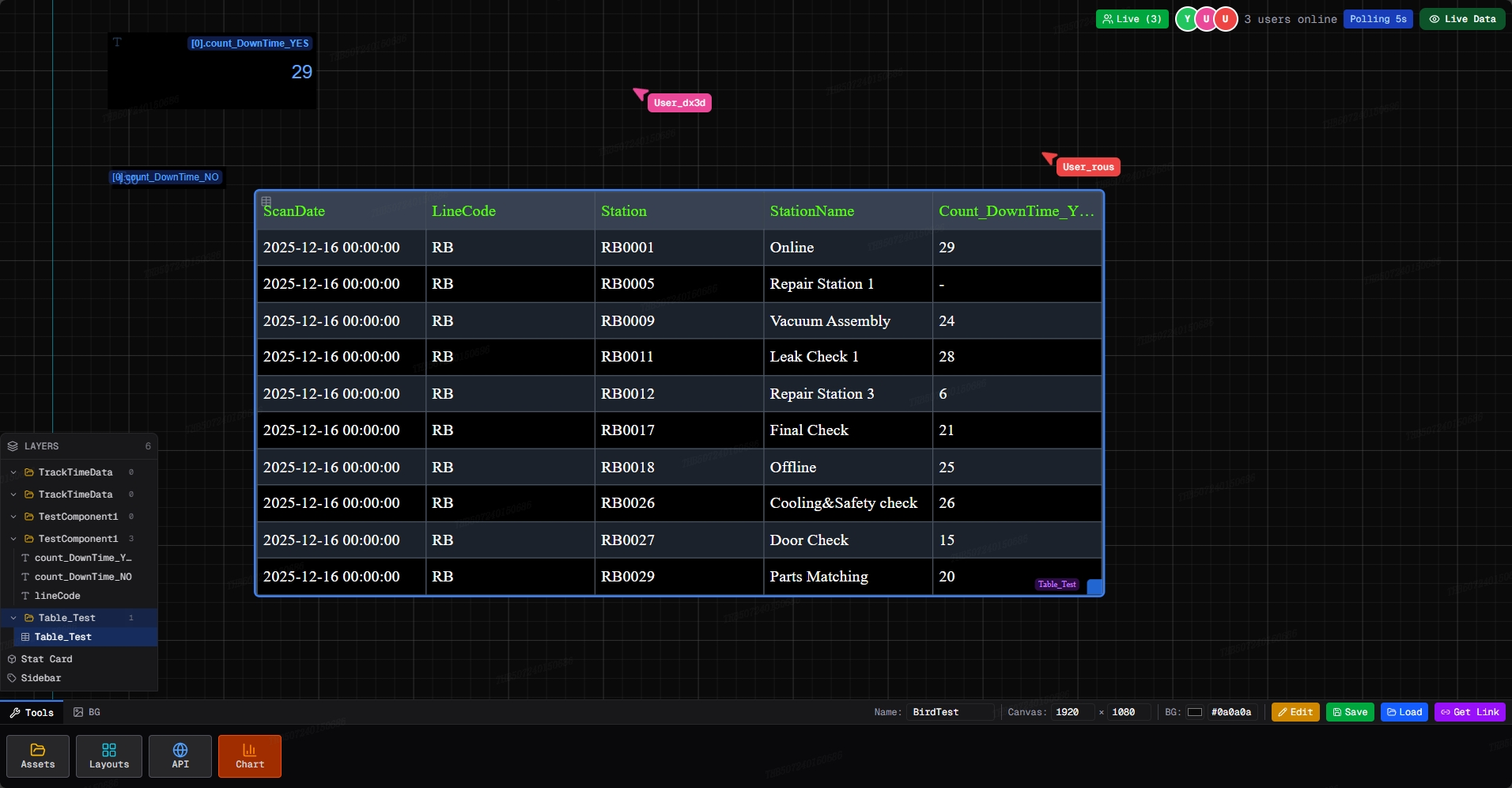1512x788 pixels.
Task: Click the Stat Card tag icon
Action: (x=12, y=659)
